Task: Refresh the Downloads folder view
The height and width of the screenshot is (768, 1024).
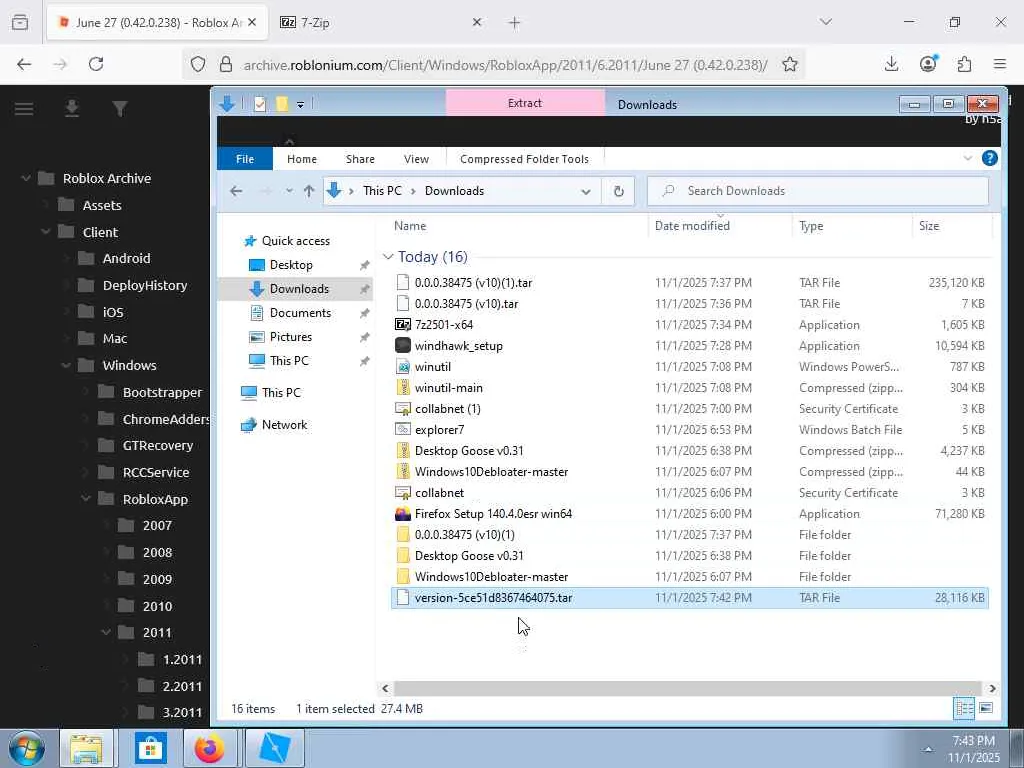Action: point(618,191)
